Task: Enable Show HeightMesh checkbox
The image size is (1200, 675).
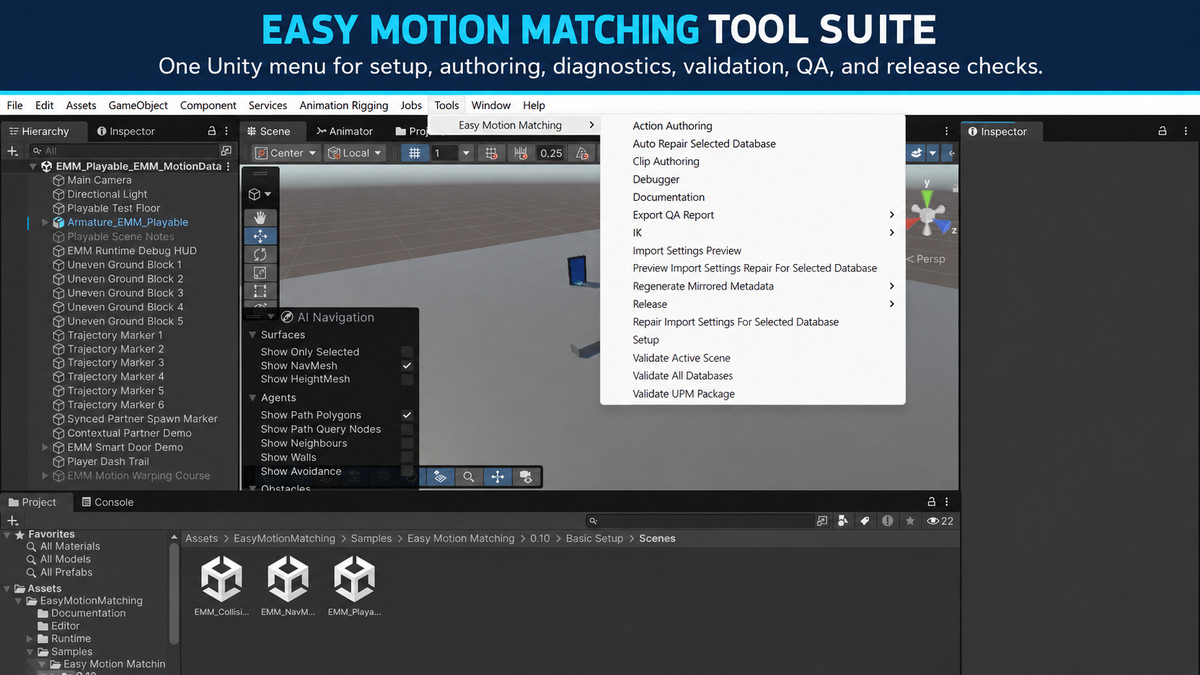Action: point(407,380)
